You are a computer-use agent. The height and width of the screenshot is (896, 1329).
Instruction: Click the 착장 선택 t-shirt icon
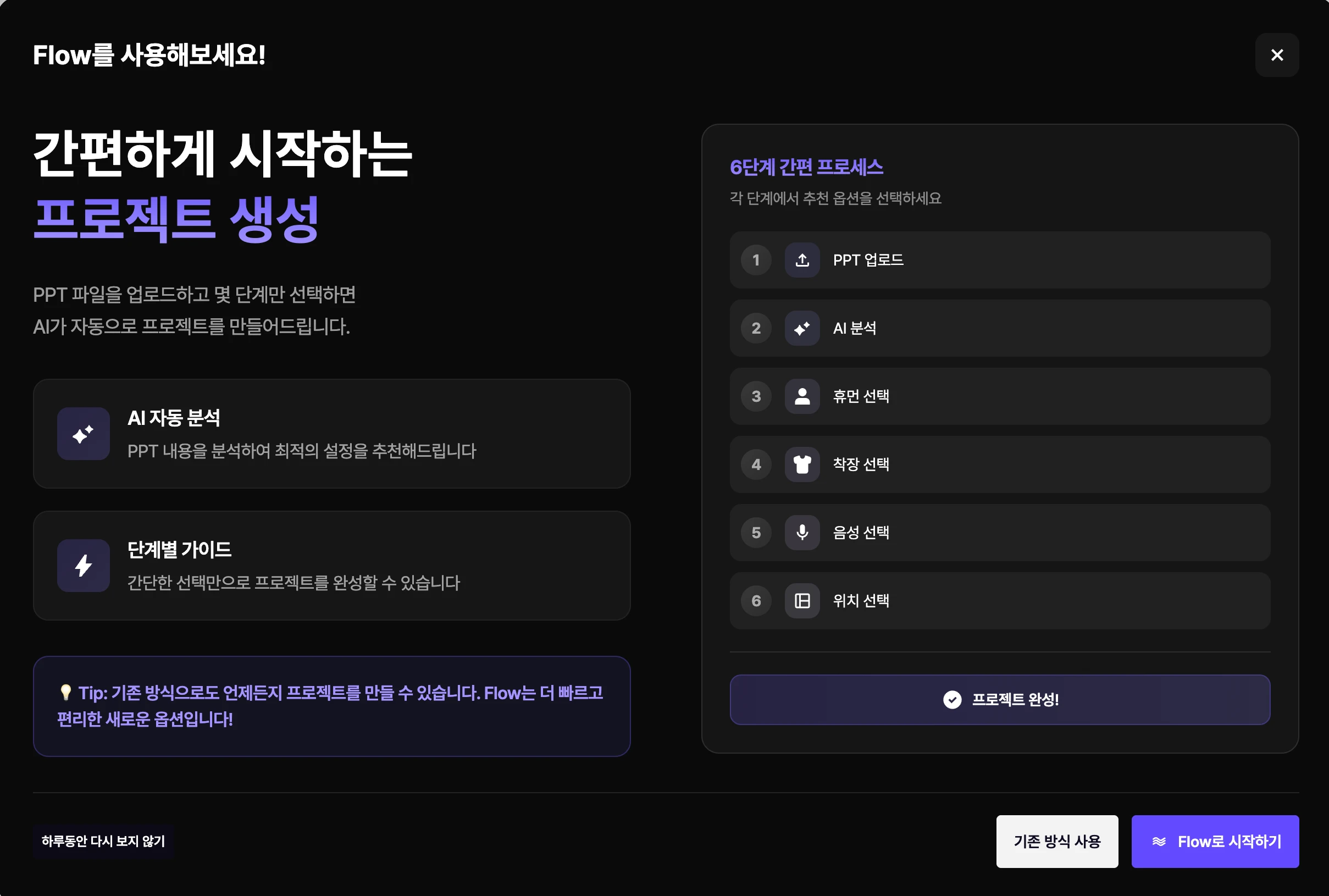click(x=802, y=464)
